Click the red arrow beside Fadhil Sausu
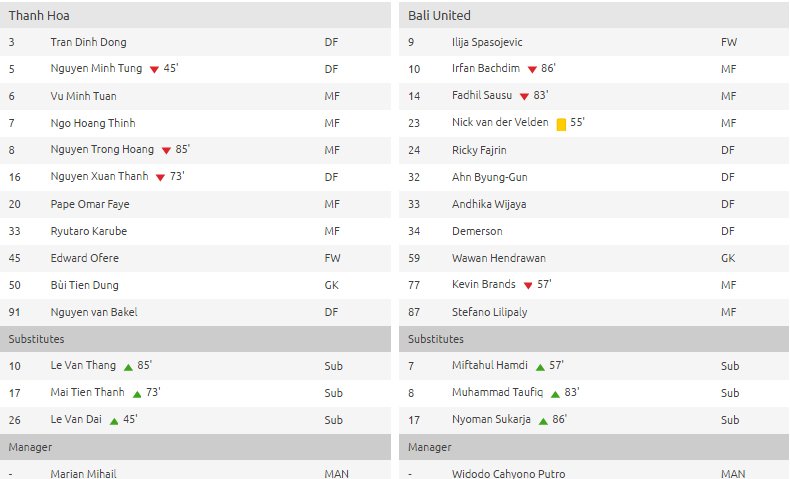 coord(524,96)
